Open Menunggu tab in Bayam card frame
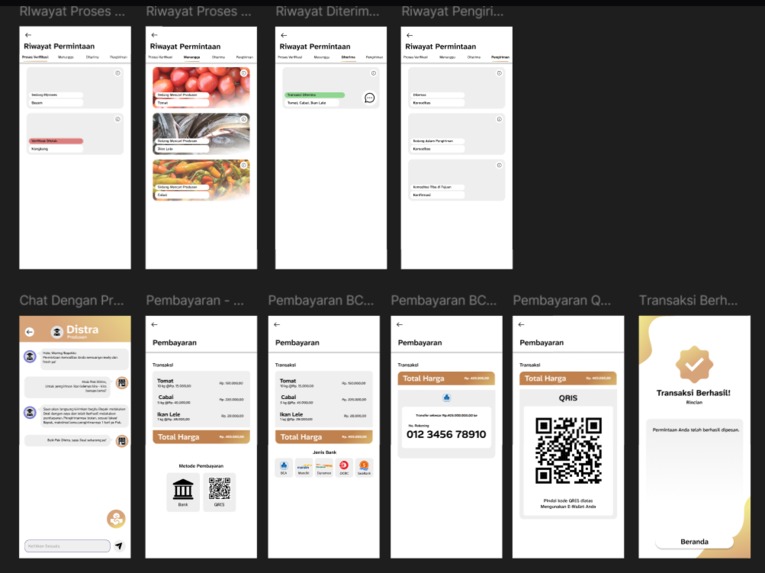 pyautogui.click(x=66, y=57)
